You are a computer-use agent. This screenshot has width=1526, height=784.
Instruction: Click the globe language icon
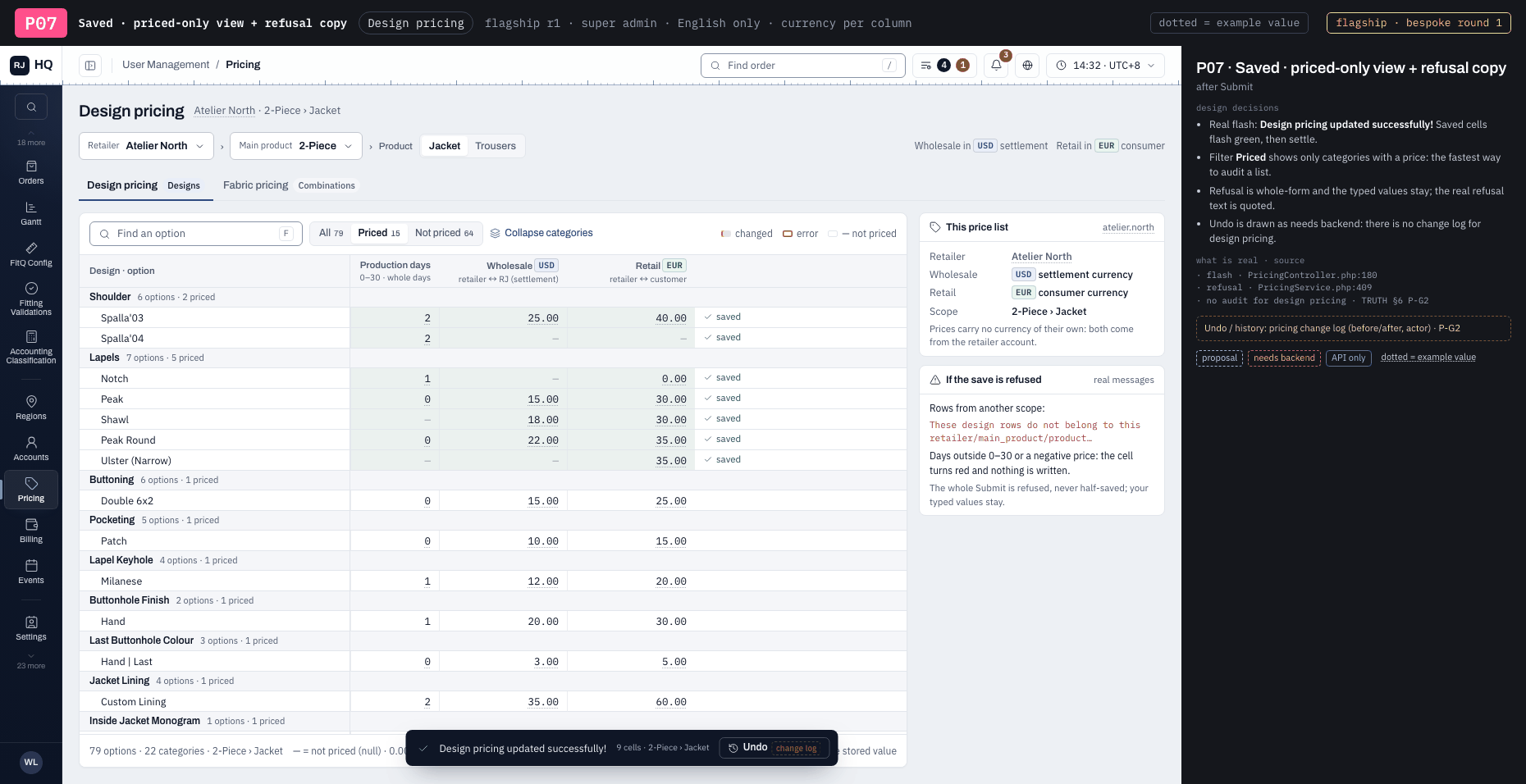(x=1027, y=66)
